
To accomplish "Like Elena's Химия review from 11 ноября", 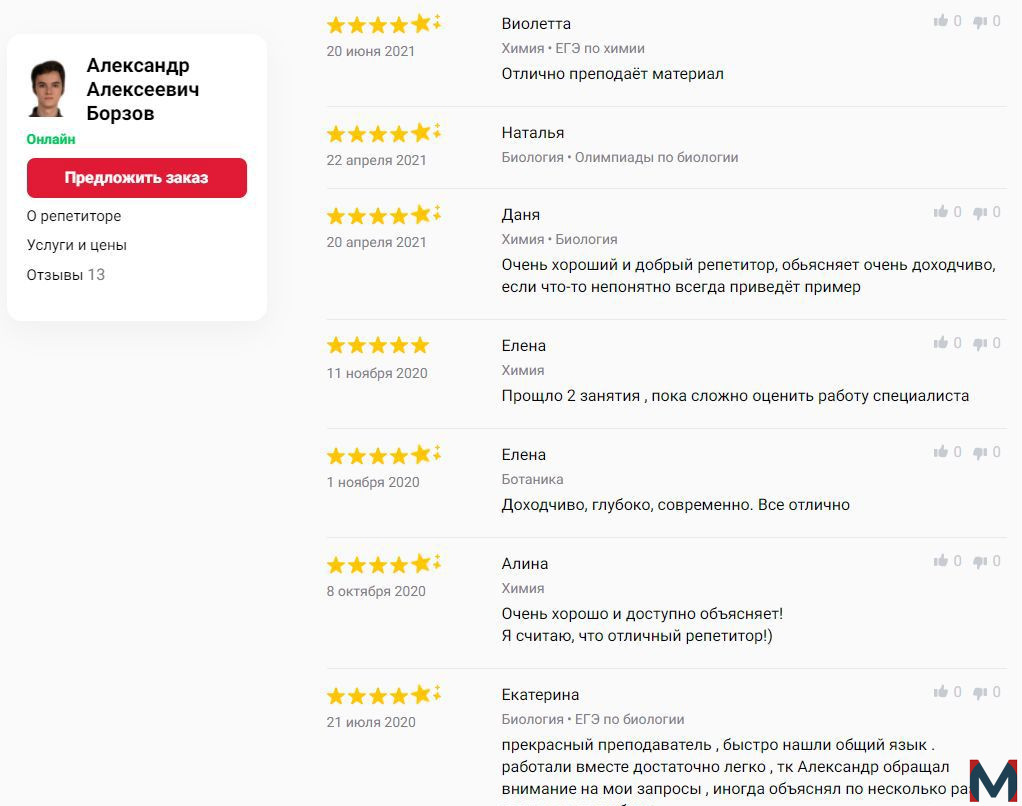I will 940,343.
